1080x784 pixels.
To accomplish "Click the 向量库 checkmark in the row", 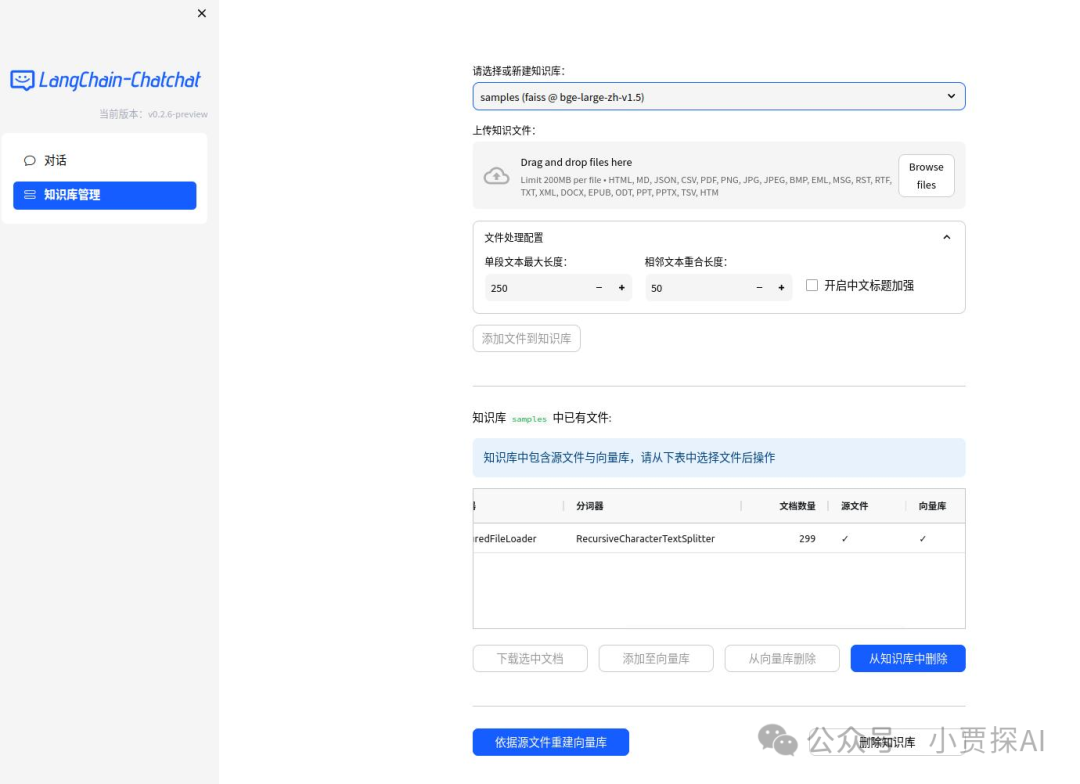I will point(922,539).
